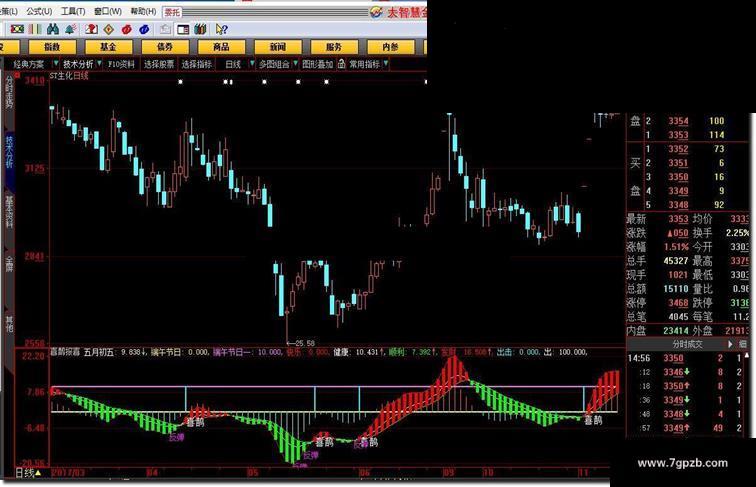
Task: Switch to the 指数 category tab
Action: 53,47
